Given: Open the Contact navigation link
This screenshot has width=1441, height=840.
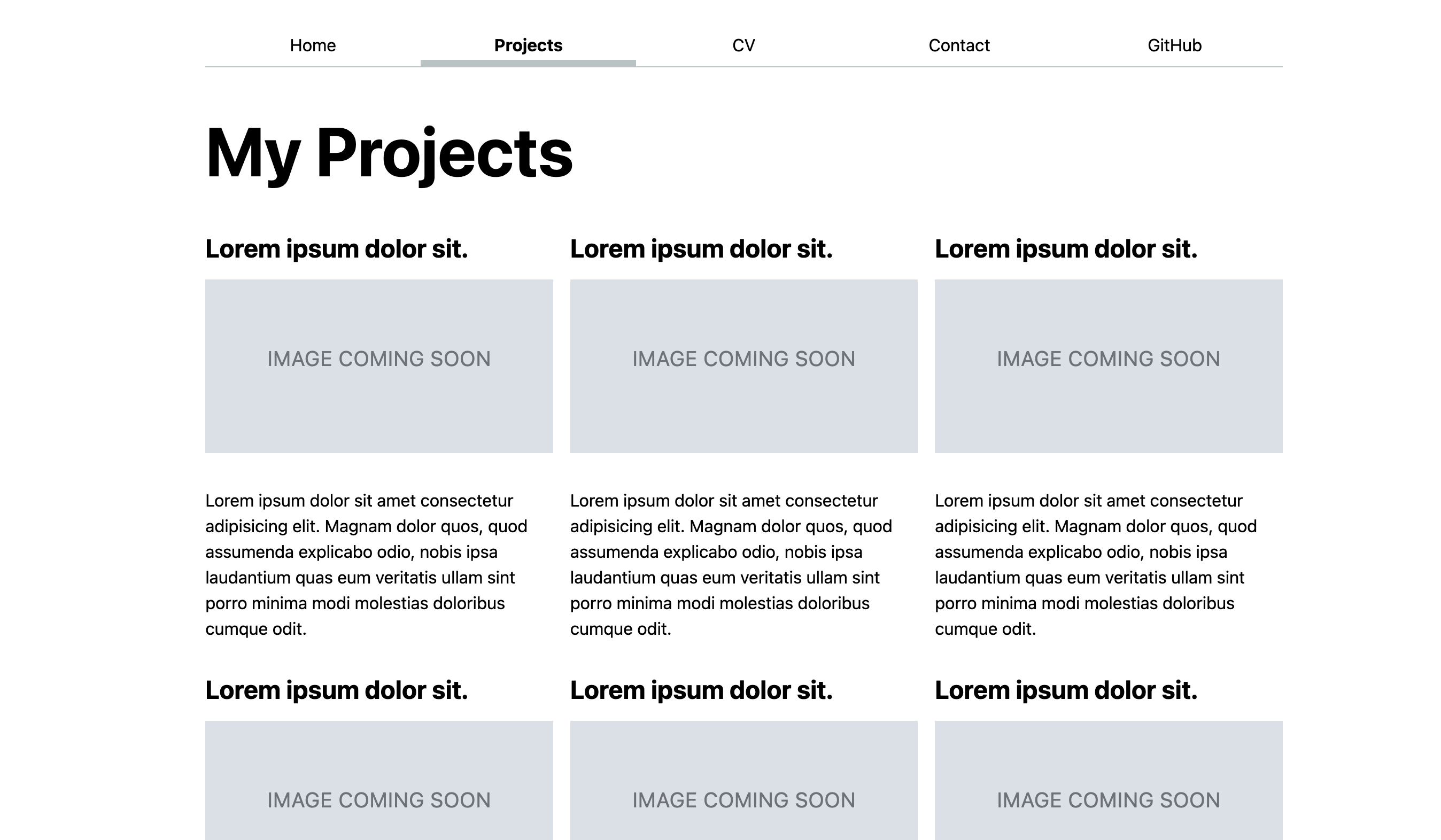Looking at the screenshot, I should click(959, 45).
